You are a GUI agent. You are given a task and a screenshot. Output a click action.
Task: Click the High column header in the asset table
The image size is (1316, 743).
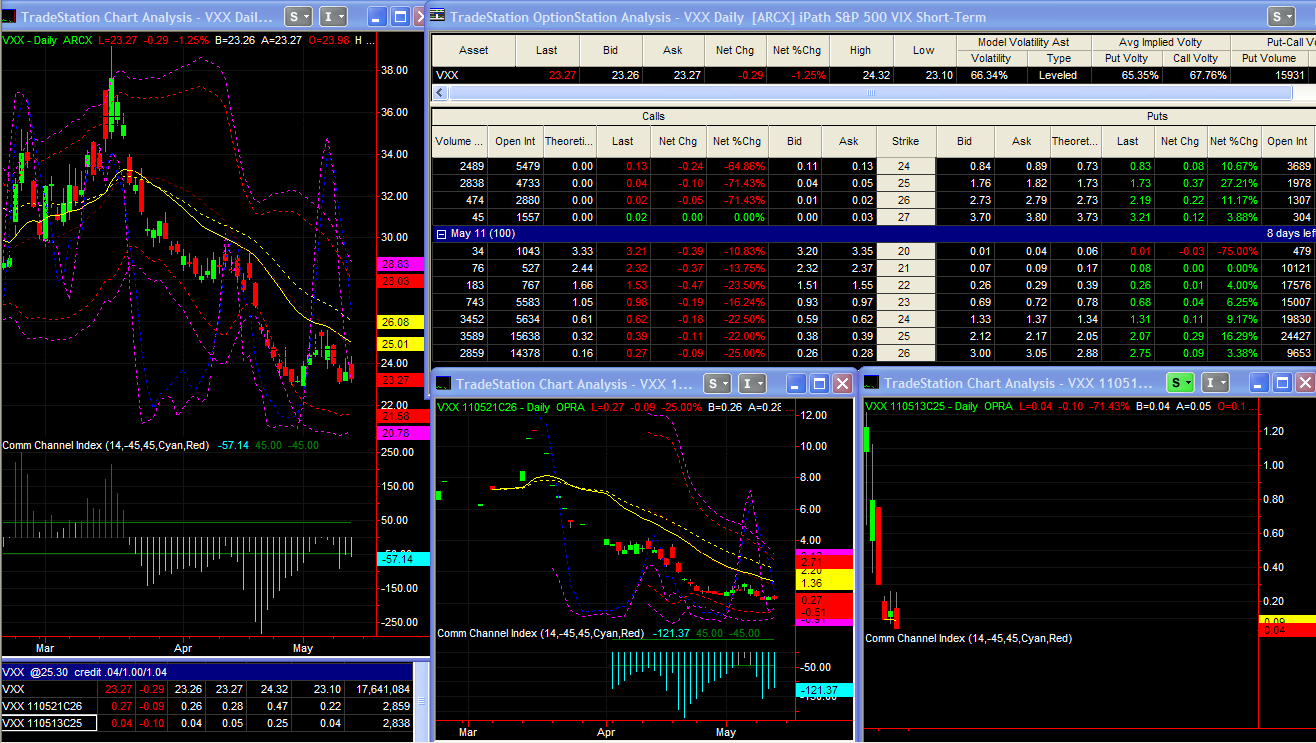(860, 50)
